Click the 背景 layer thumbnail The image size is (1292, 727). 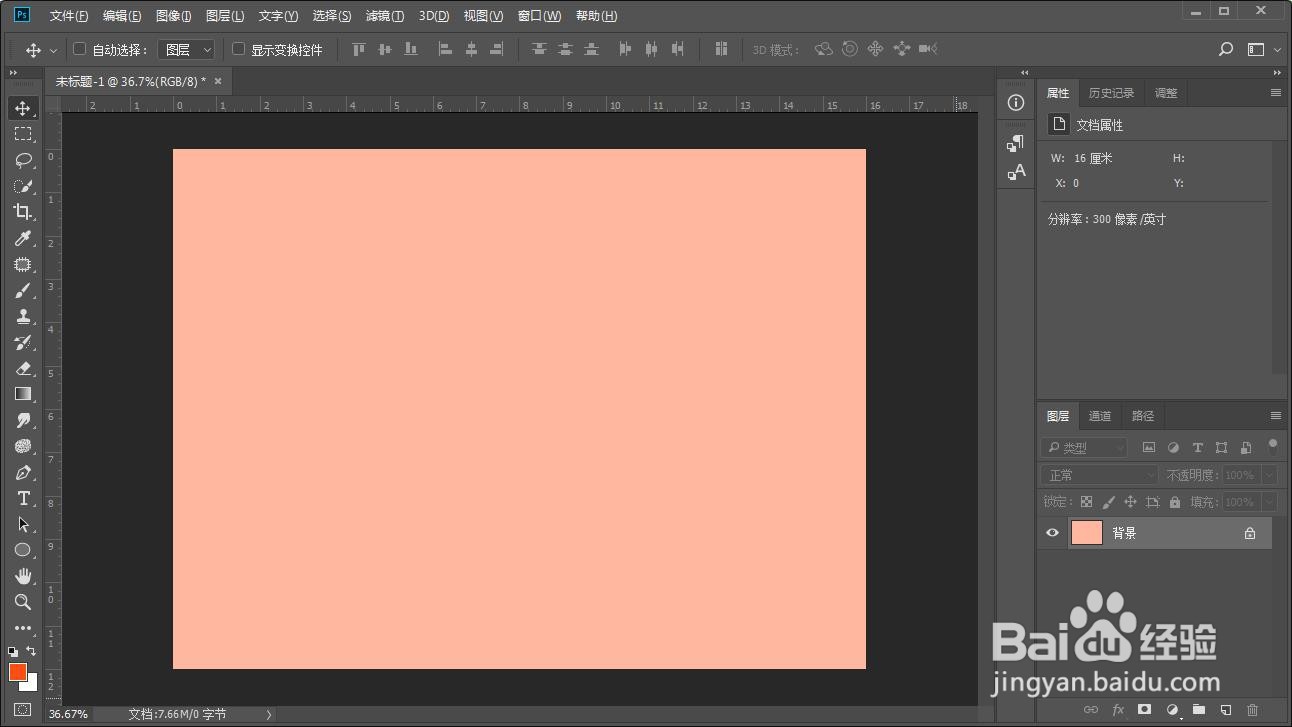pos(1087,533)
